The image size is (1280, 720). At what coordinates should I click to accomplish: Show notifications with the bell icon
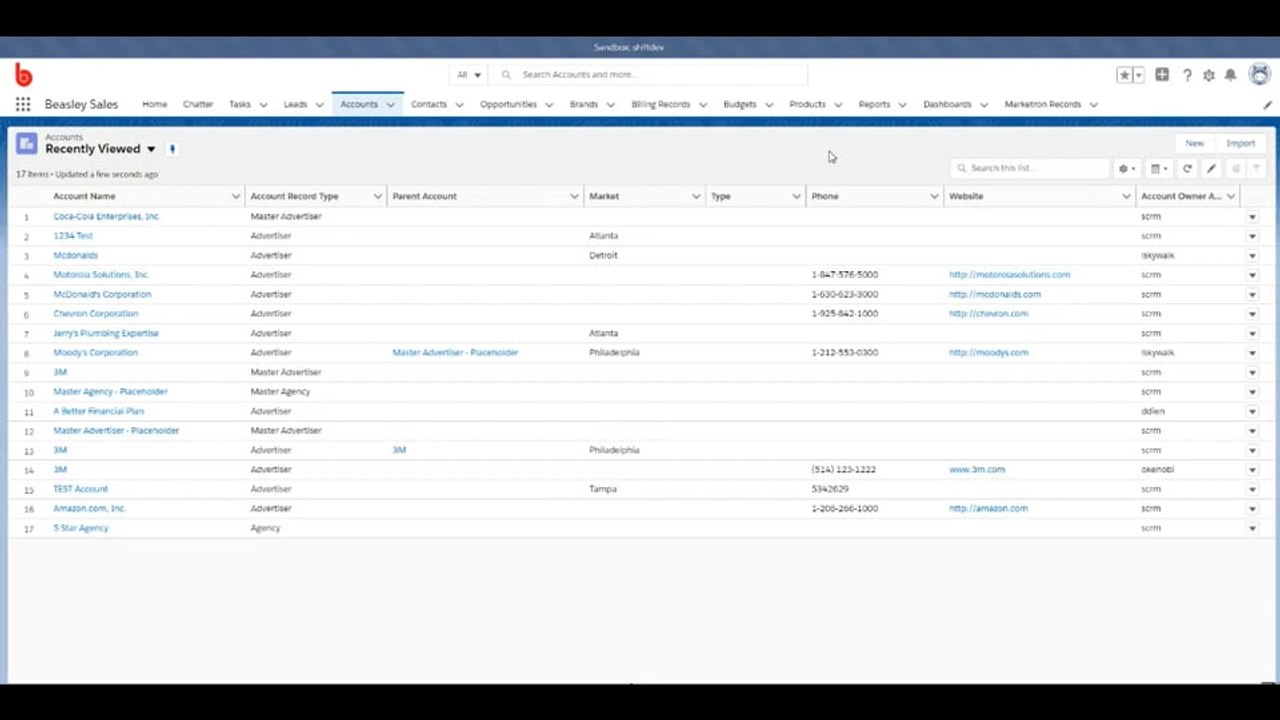(x=1231, y=75)
